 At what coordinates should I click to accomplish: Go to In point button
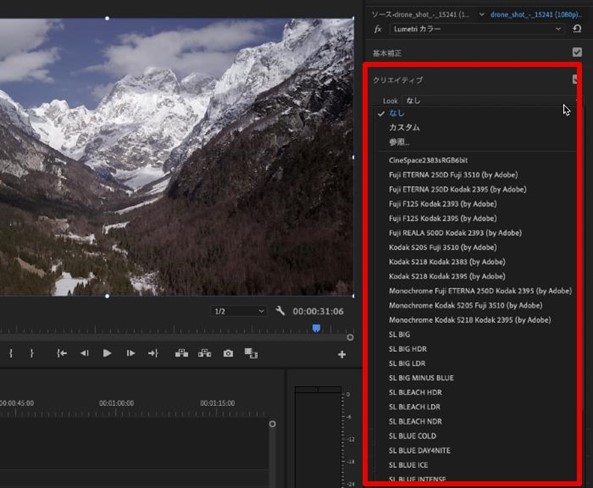click(x=62, y=353)
